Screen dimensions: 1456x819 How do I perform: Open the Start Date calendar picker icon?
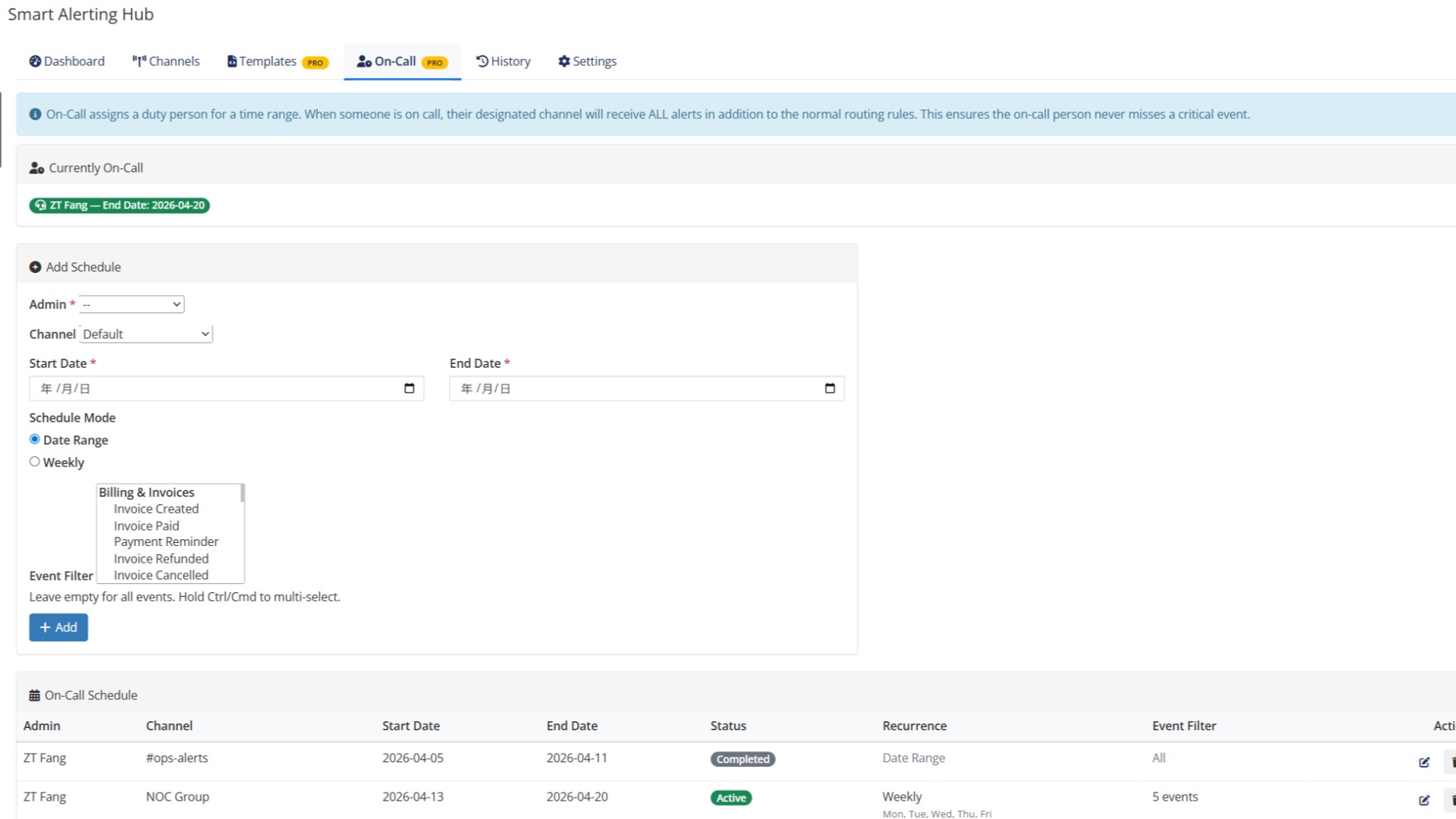click(x=409, y=388)
